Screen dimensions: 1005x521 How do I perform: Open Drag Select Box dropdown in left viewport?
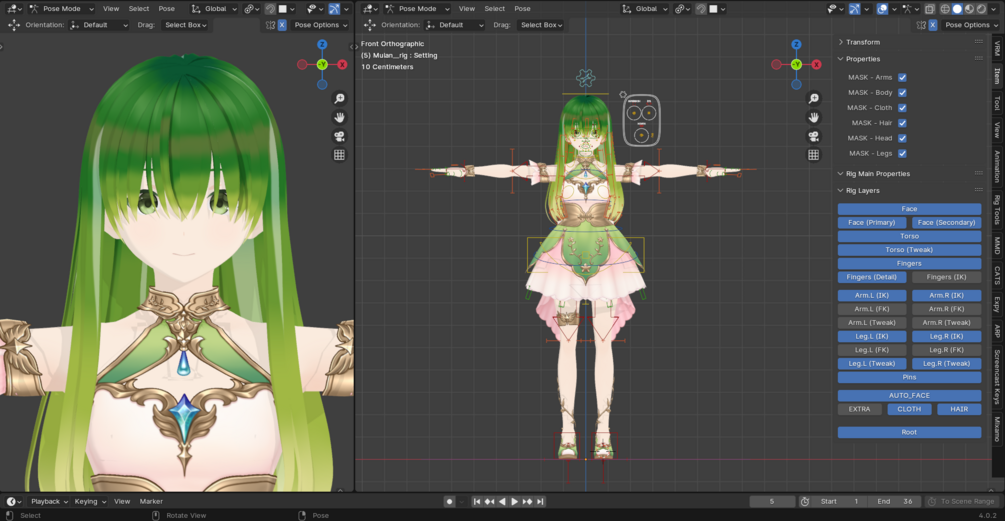[185, 25]
